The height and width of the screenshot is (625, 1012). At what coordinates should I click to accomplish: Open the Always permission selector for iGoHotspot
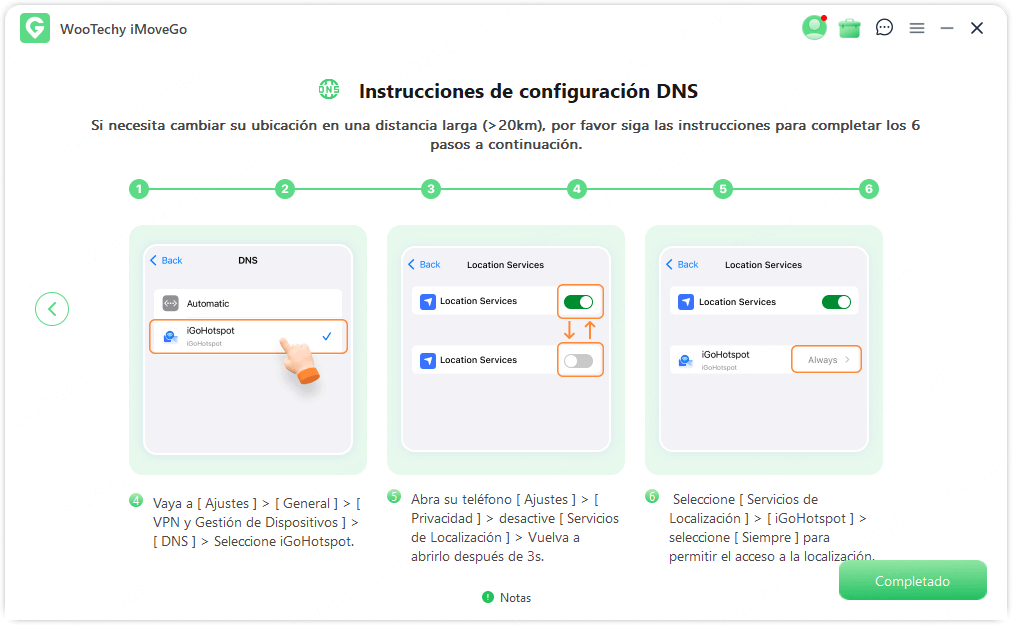pyautogui.click(x=826, y=358)
